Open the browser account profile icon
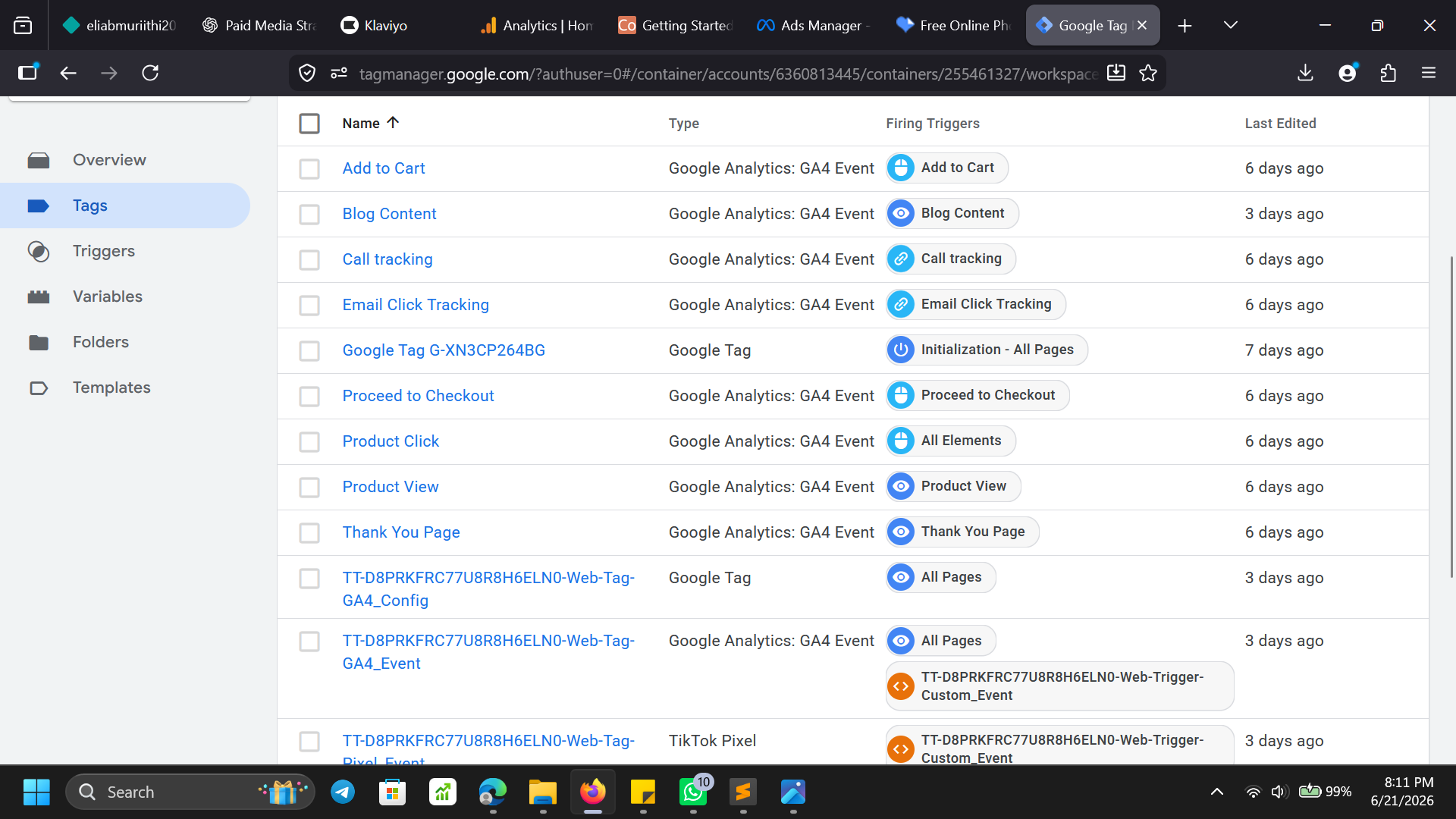The image size is (1456, 819). coord(1348,73)
